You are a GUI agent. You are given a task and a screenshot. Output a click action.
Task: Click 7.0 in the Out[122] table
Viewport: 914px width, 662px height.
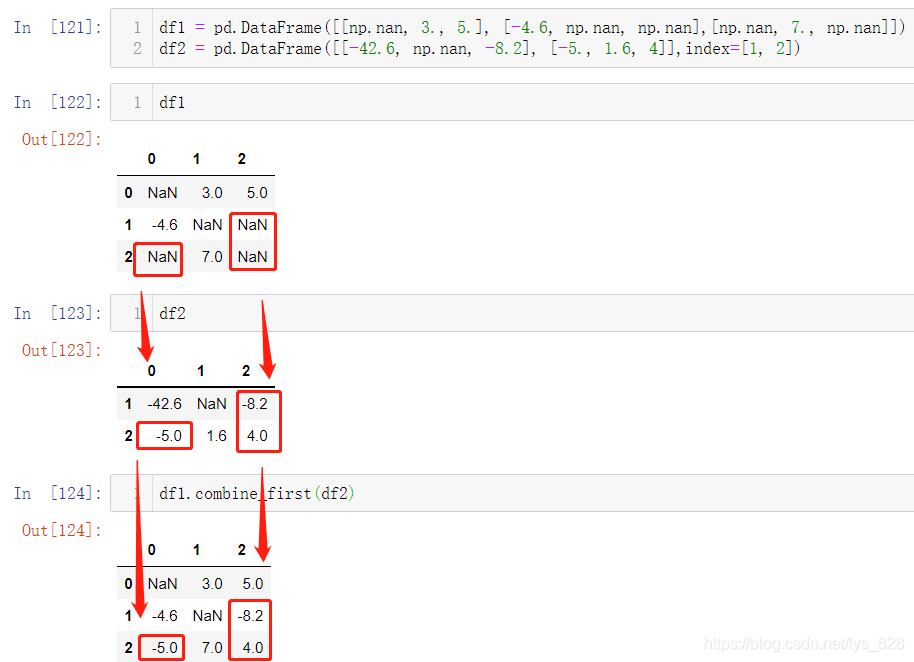[212, 257]
